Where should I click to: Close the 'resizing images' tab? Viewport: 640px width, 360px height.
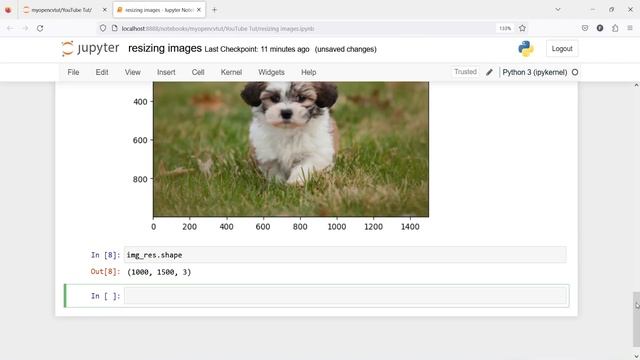[199, 10]
